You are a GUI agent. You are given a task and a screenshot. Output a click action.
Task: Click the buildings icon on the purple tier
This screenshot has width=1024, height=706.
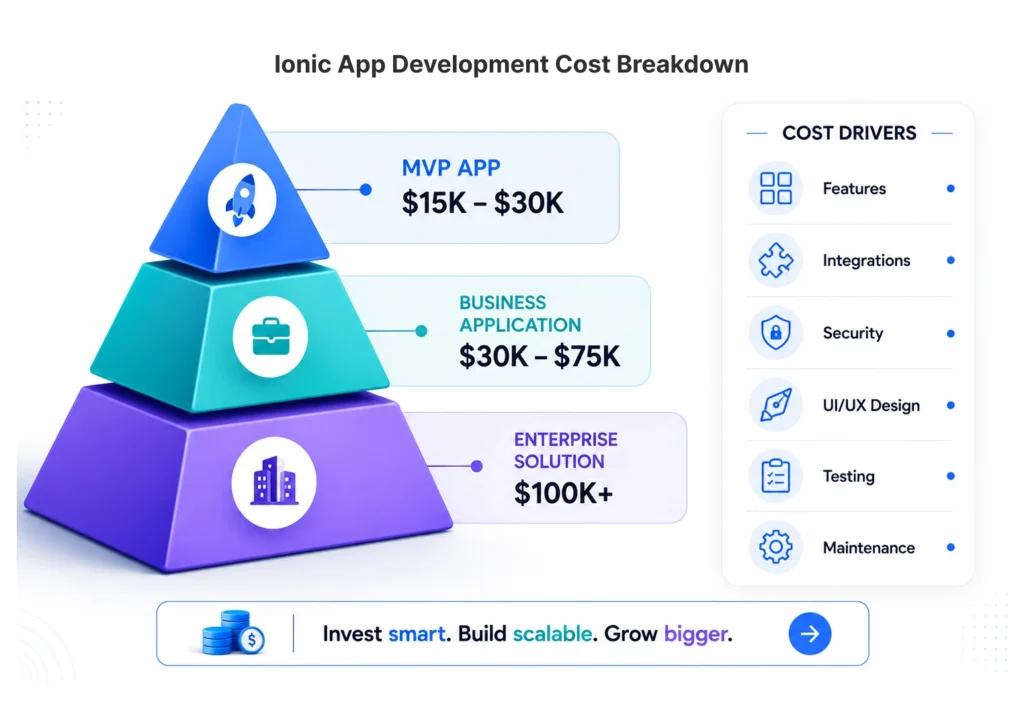pyautogui.click(x=274, y=482)
